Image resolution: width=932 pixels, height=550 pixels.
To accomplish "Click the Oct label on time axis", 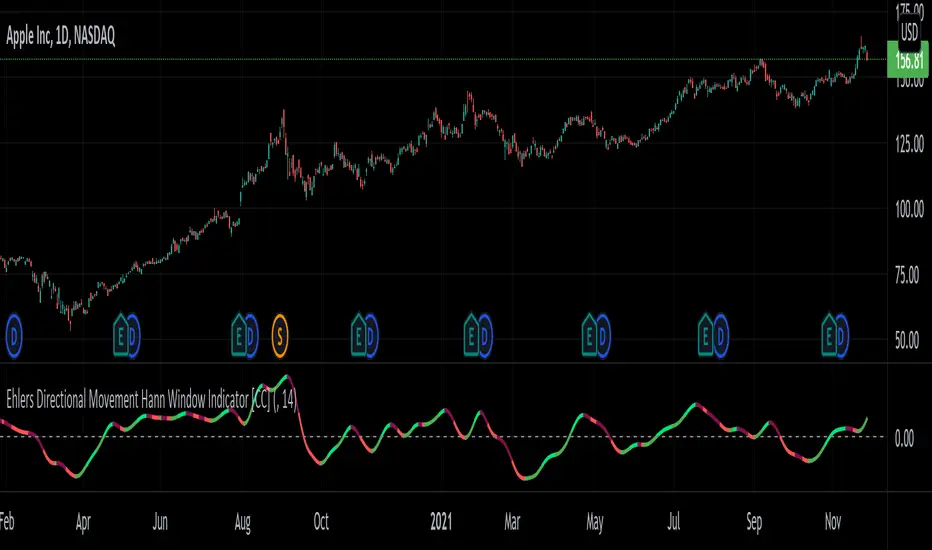I will (321, 521).
